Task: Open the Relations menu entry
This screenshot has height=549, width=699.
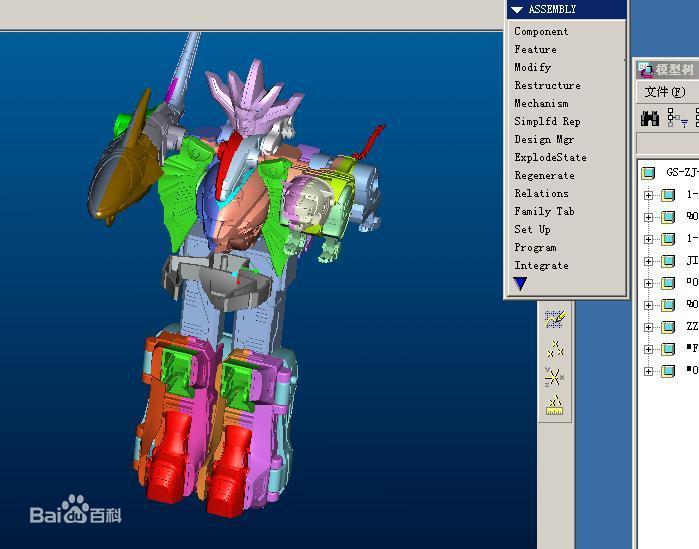Action: [x=541, y=193]
